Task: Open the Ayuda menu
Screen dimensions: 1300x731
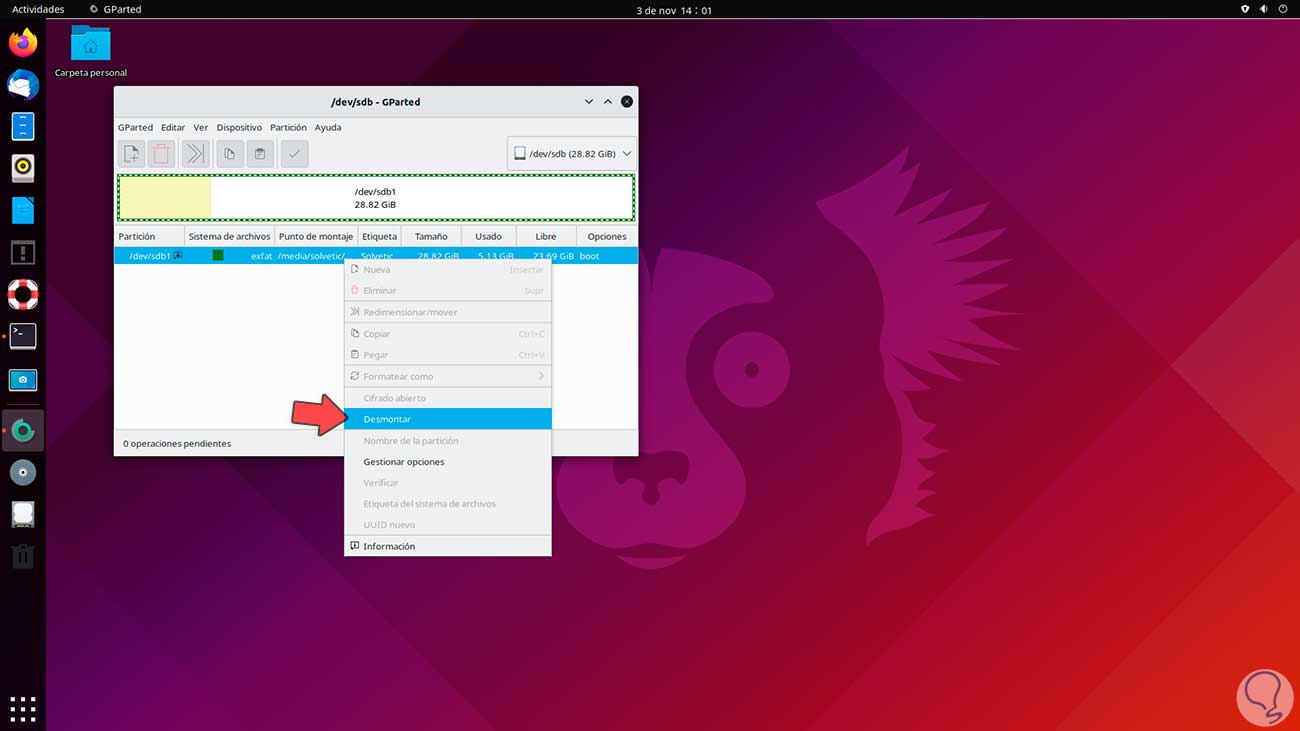Action: (x=328, y=128)
